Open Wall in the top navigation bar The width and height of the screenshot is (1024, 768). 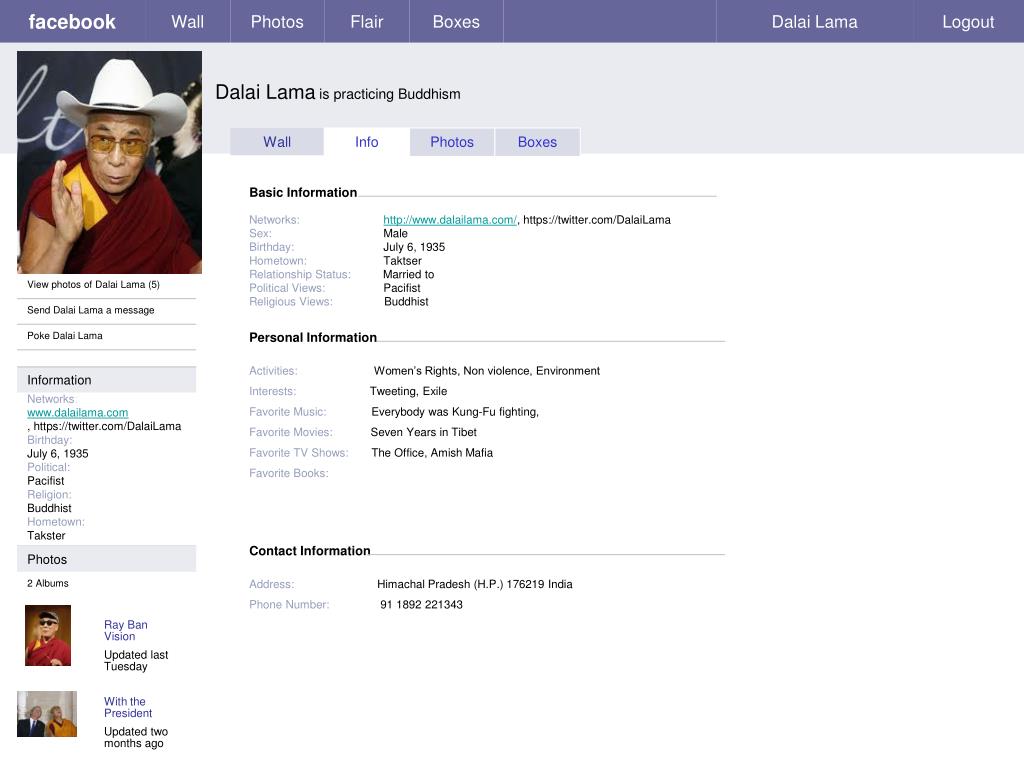pos(187,22)
